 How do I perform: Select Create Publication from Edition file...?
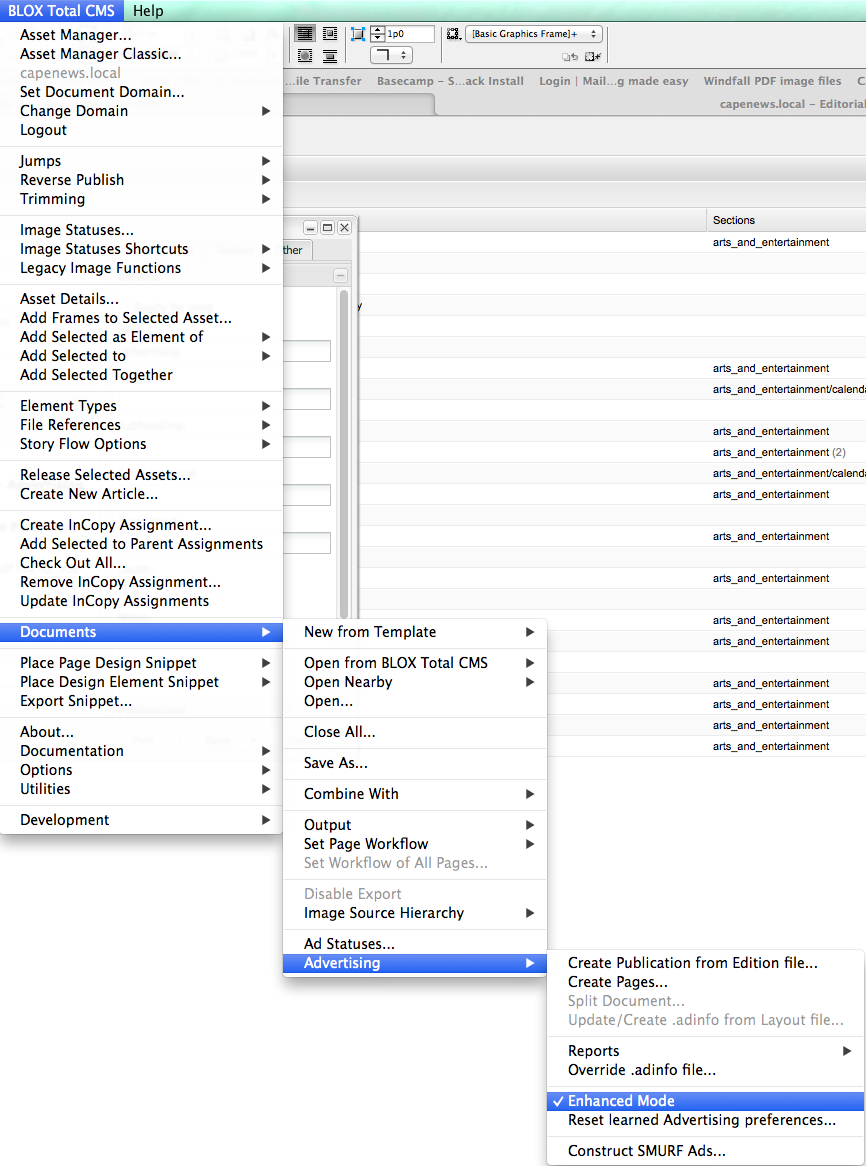pos(705,963)
